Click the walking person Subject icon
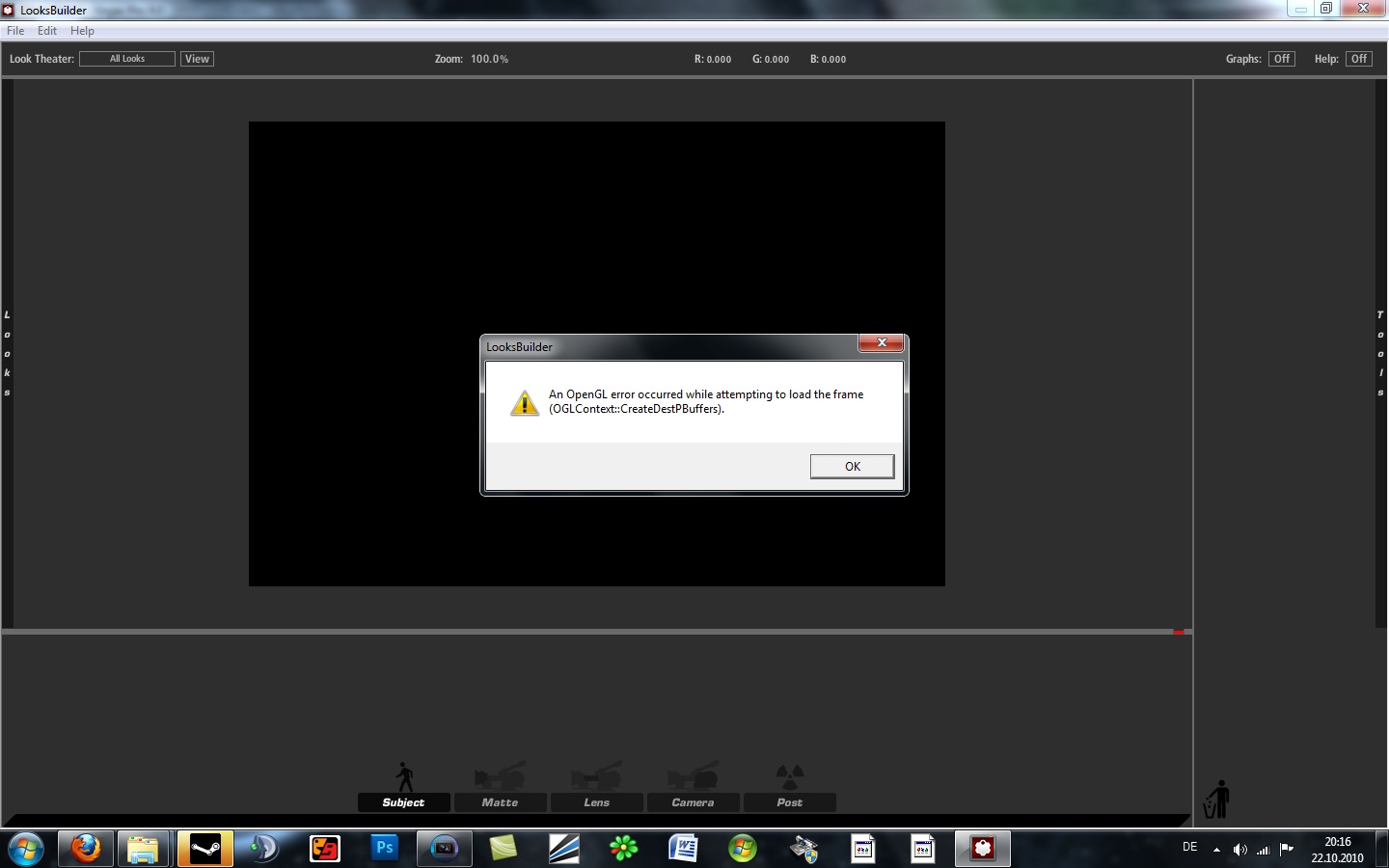Viewport: 1389px width, 868px height. (405, 777)
